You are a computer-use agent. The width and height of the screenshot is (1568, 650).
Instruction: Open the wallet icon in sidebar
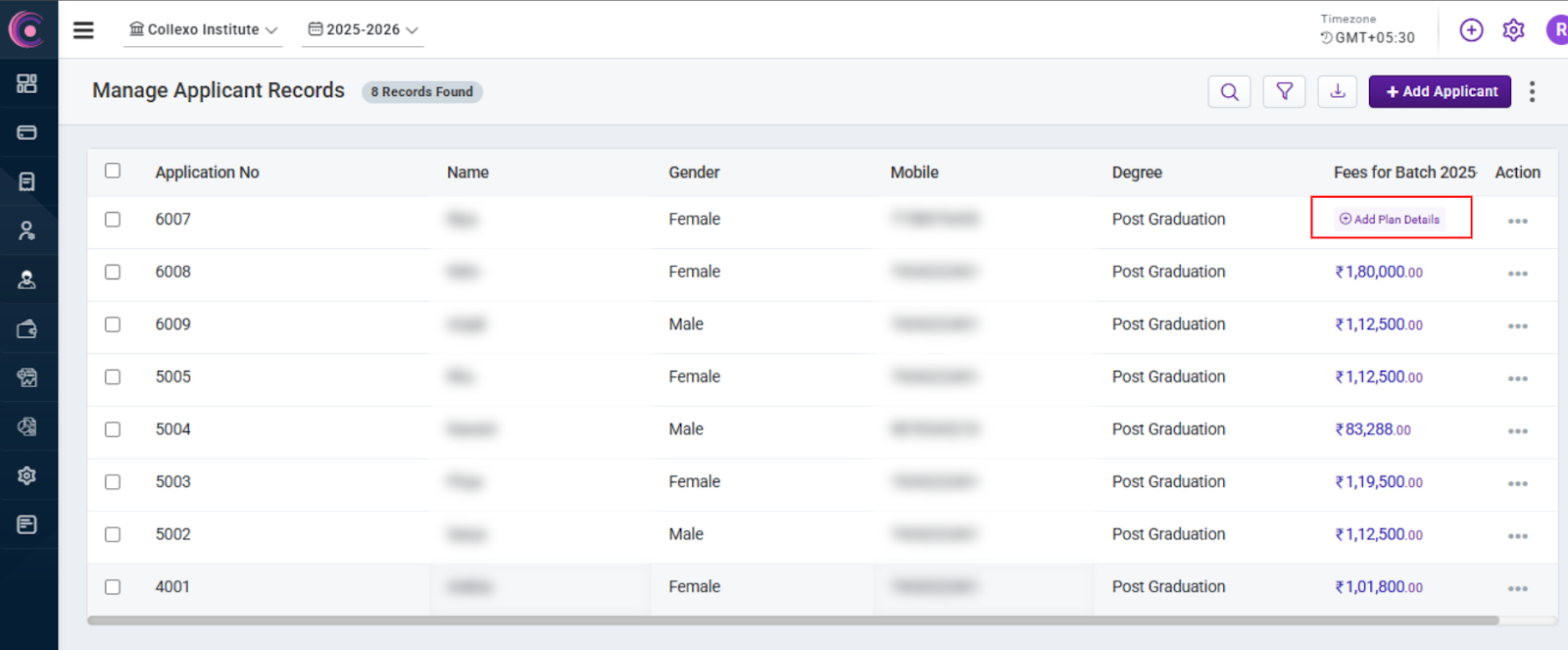(x=27, y=328)
